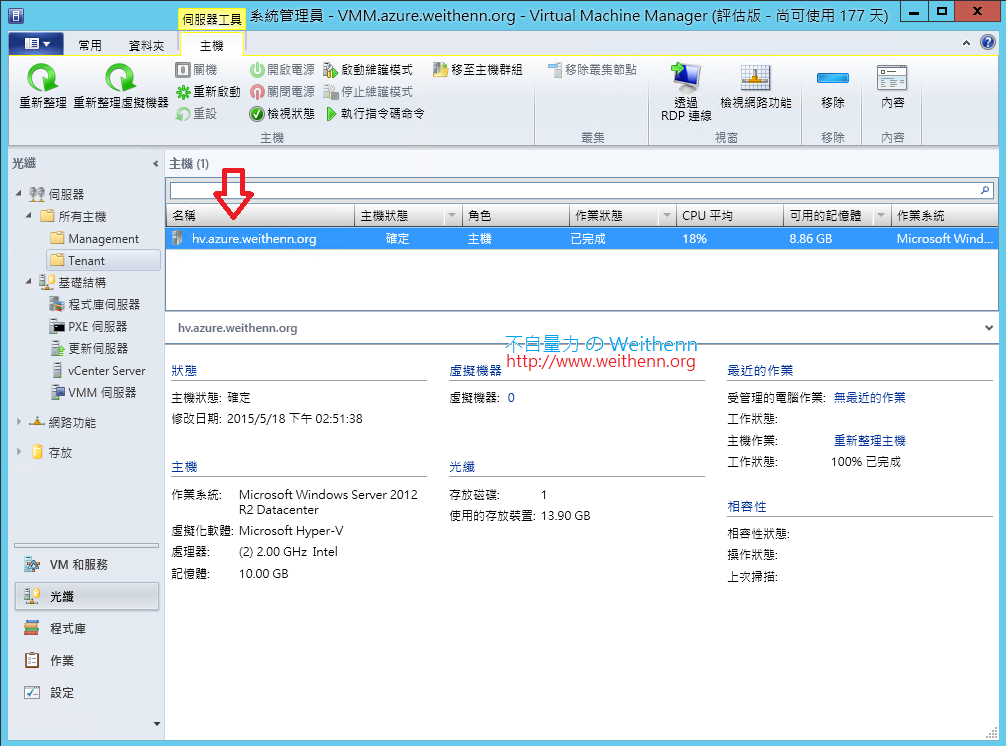The width and height of the screenshot is (1006, 746).
Task: Select the PXE 伺服器 node icon
Action: tap(56, 326)
